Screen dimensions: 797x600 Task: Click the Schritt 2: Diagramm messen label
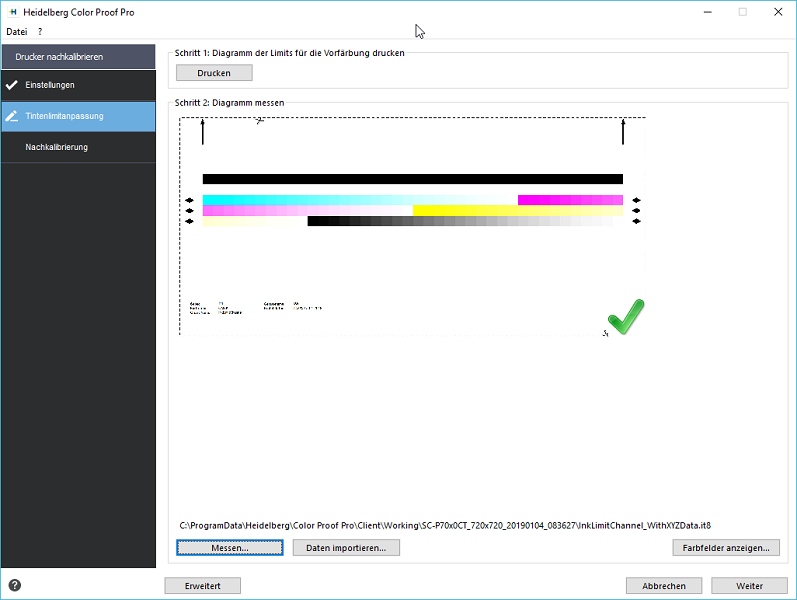click(x=229, y=103)
